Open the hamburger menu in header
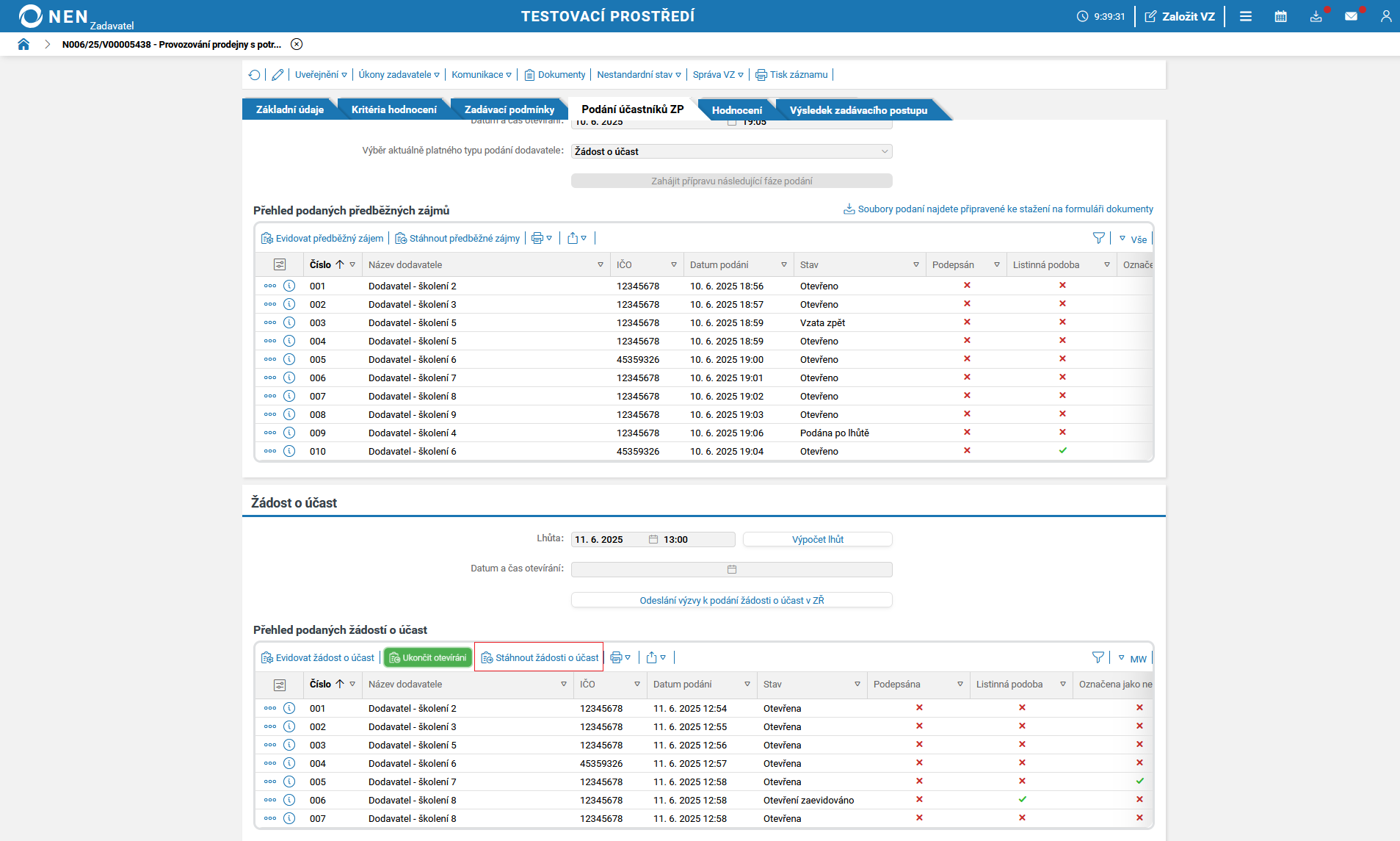The image size is (1400, 841). click(x=1246, y=16)
